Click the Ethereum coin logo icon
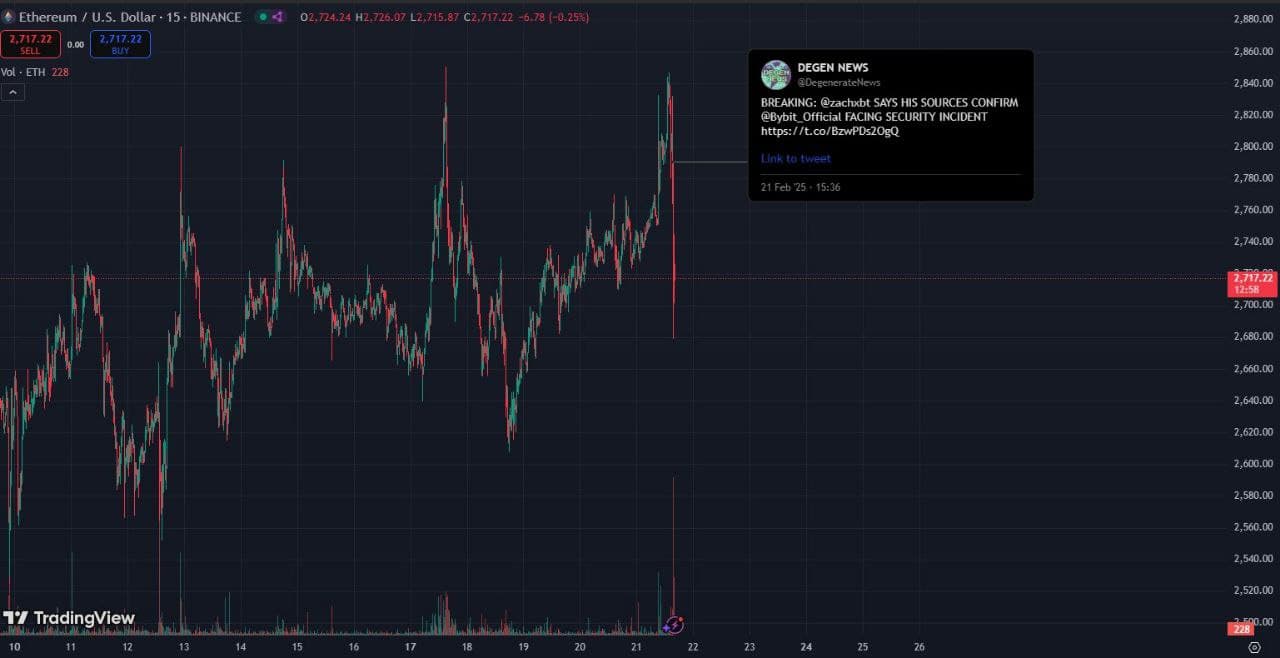Image resolution: width=1280 pixels, height=658 pixels. point(9,17)
